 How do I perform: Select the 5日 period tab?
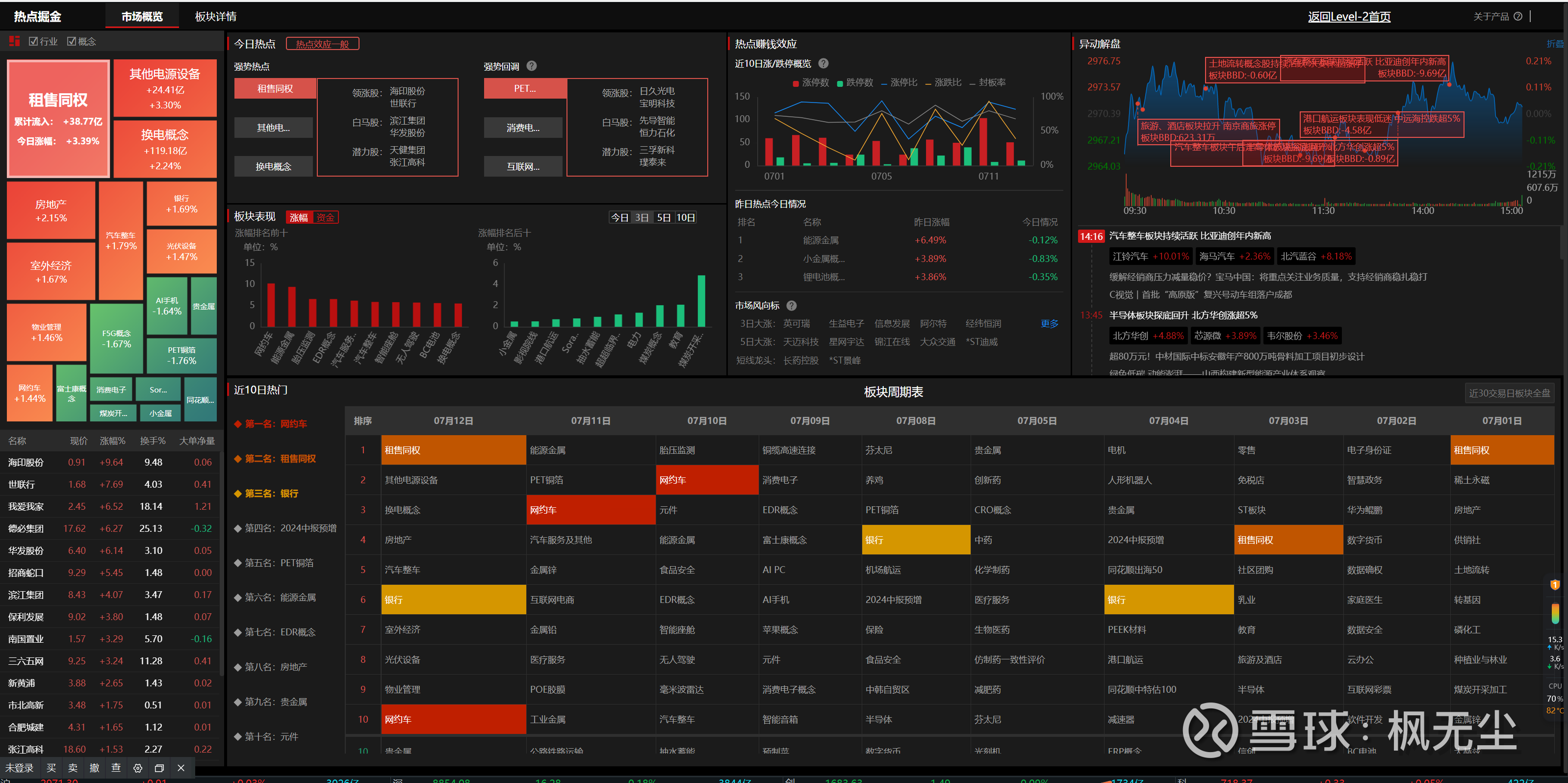tap(664, 217)
